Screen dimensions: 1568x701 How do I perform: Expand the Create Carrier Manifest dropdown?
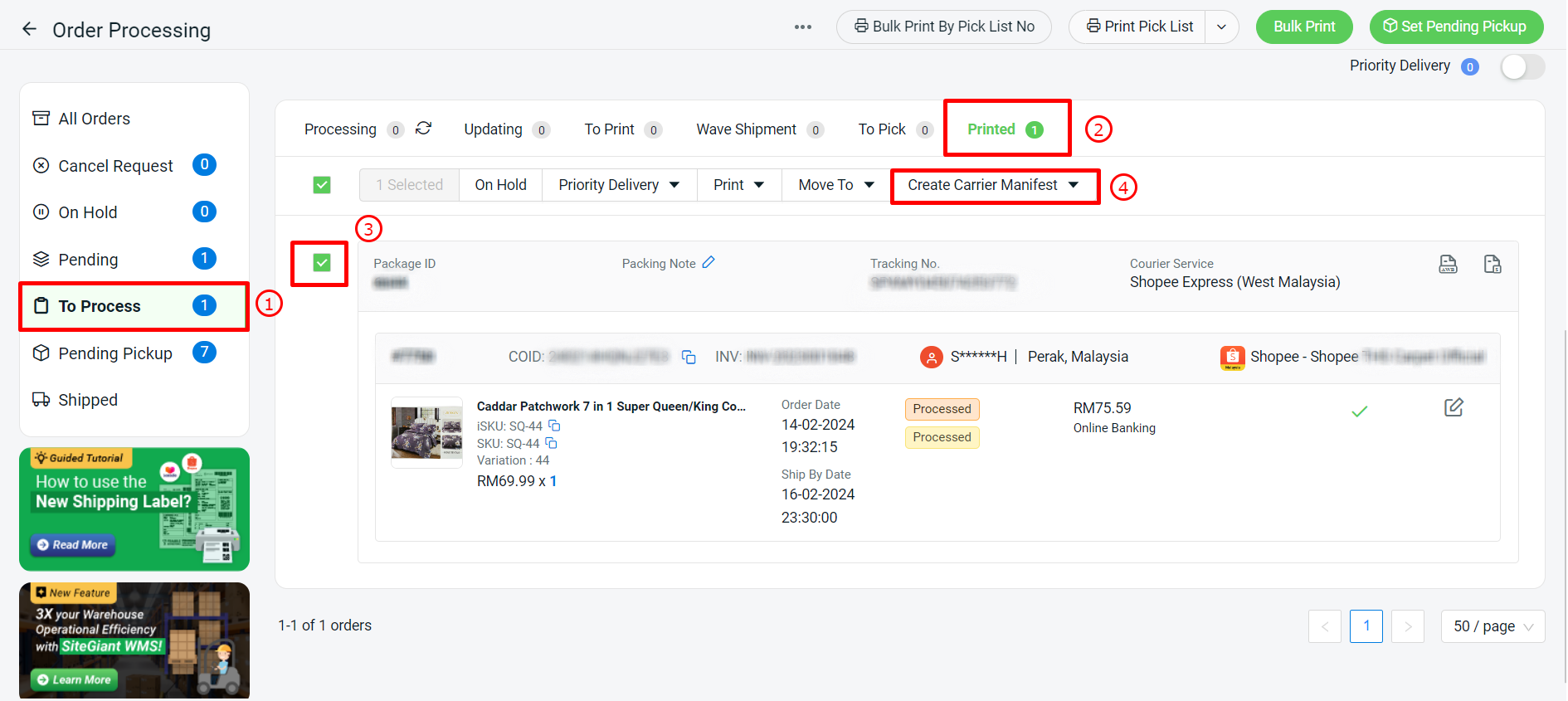tap(993, 185)
